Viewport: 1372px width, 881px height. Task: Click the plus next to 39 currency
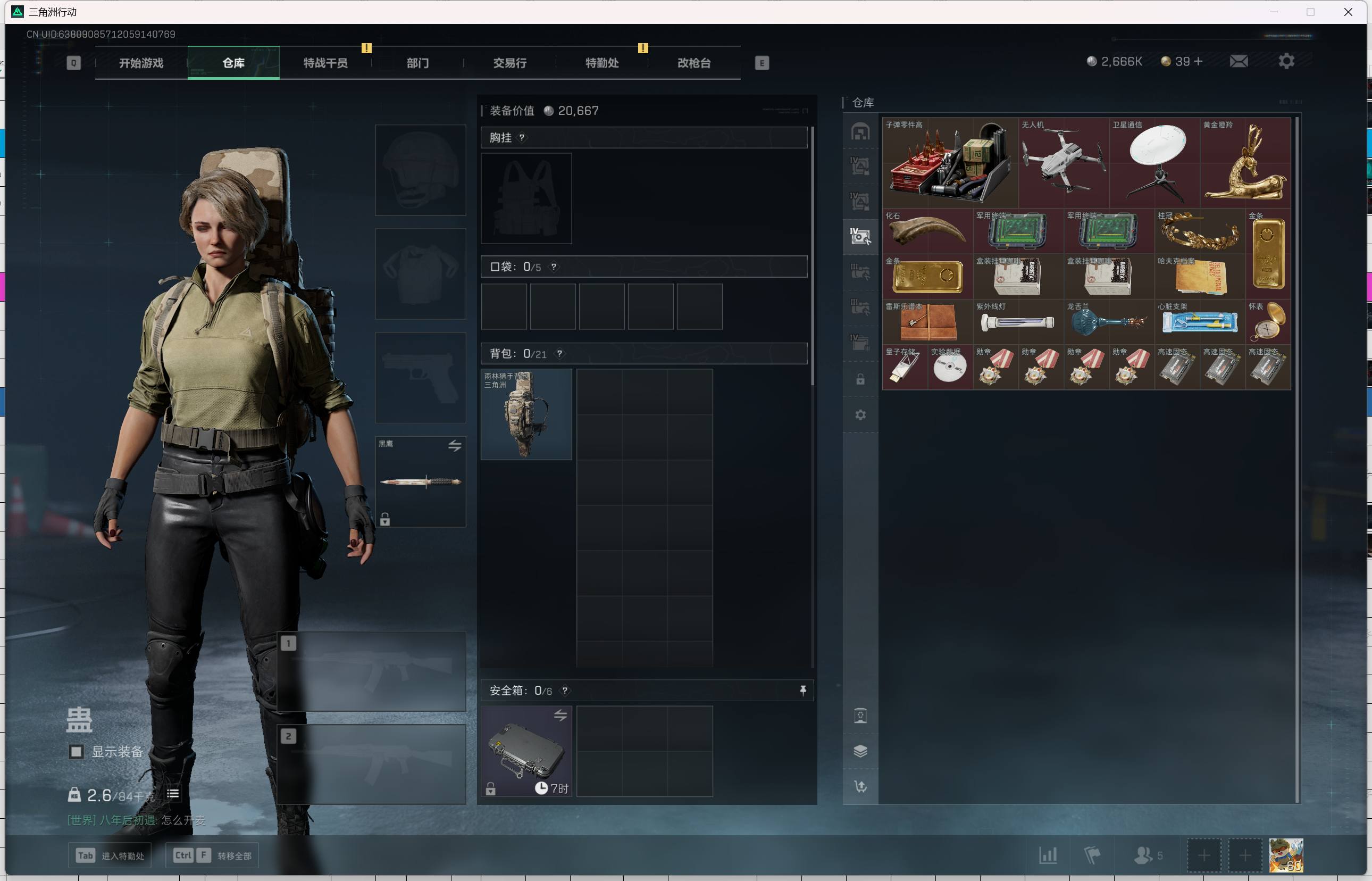tap(1198, 61)
